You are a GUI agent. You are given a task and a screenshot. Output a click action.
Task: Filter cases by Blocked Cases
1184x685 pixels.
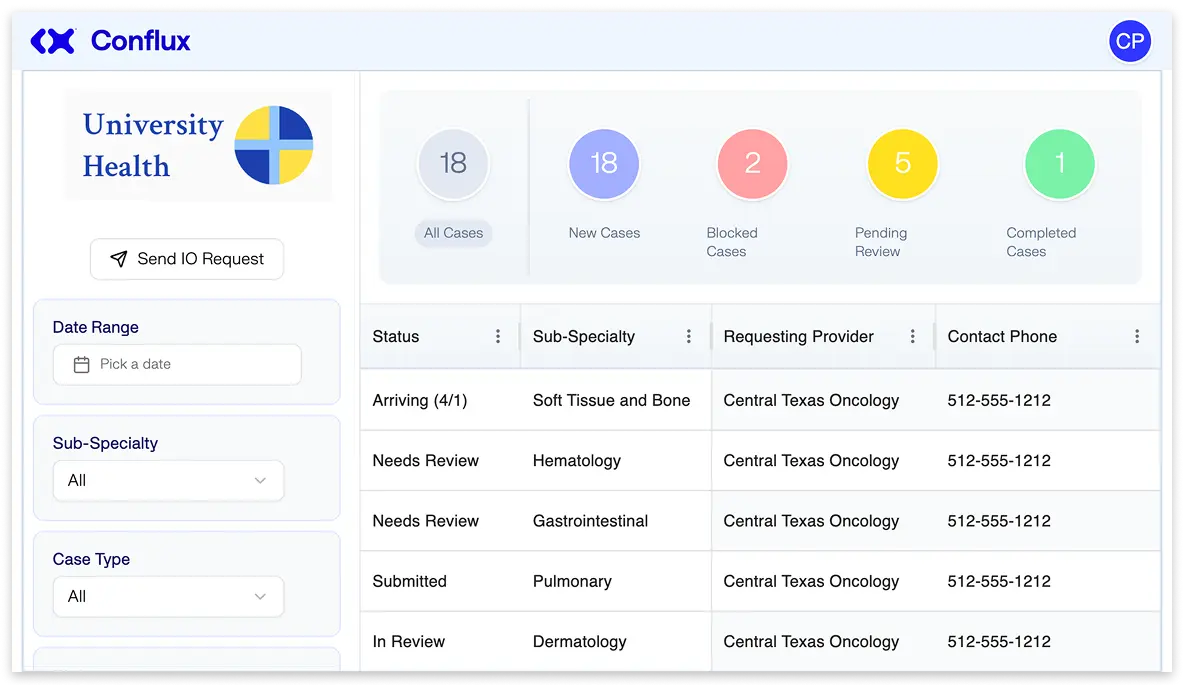point(752,163)
